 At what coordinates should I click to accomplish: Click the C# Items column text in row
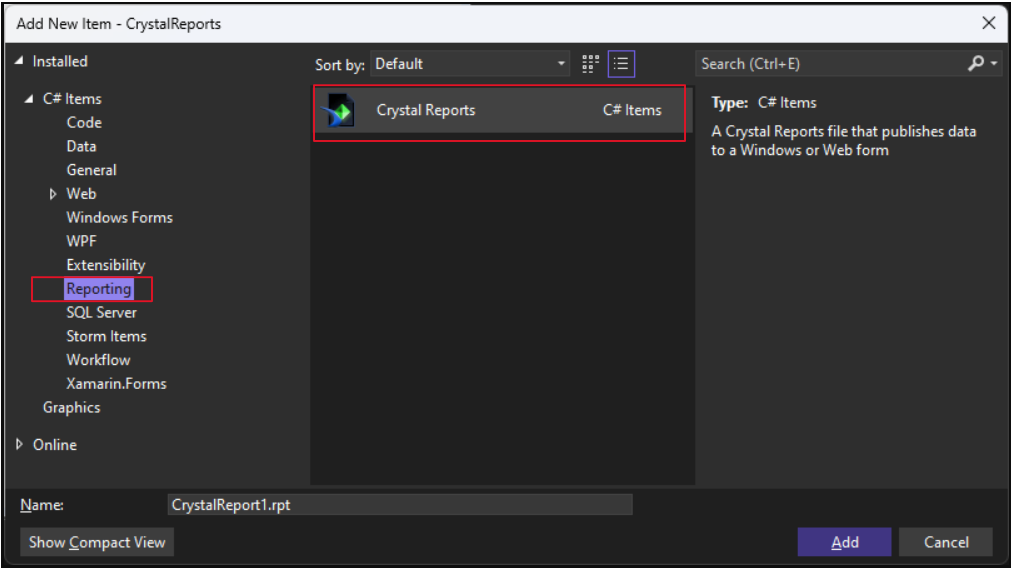632,110
